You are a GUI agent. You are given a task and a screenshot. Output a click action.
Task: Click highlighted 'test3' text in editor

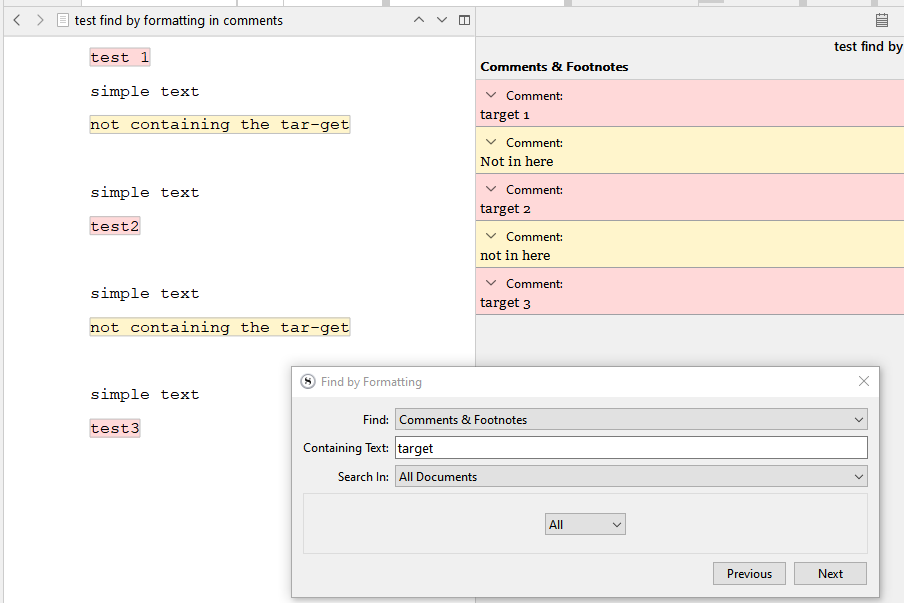(x=115, y=428)
